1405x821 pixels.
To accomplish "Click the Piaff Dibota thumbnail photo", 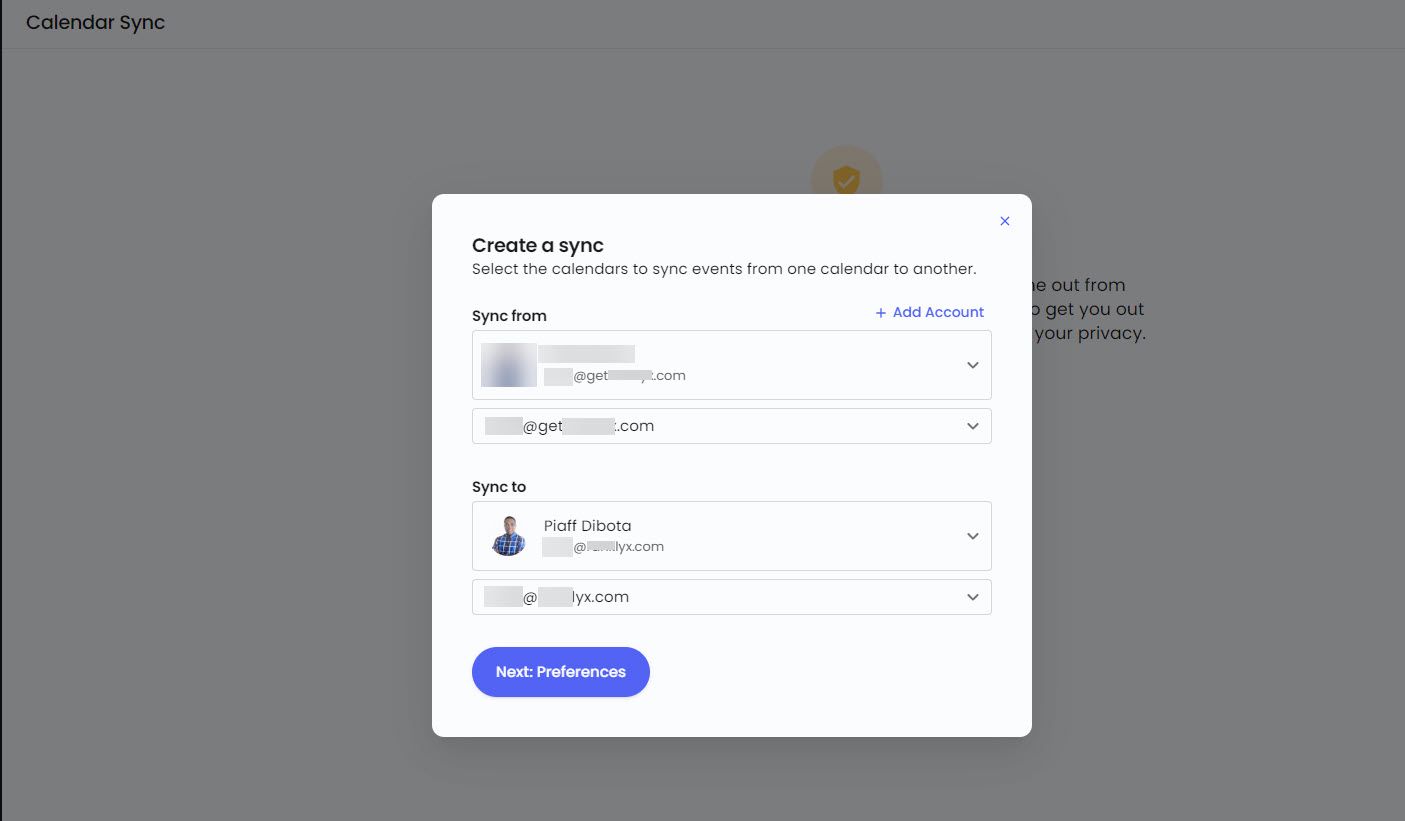I will [508, 536].
